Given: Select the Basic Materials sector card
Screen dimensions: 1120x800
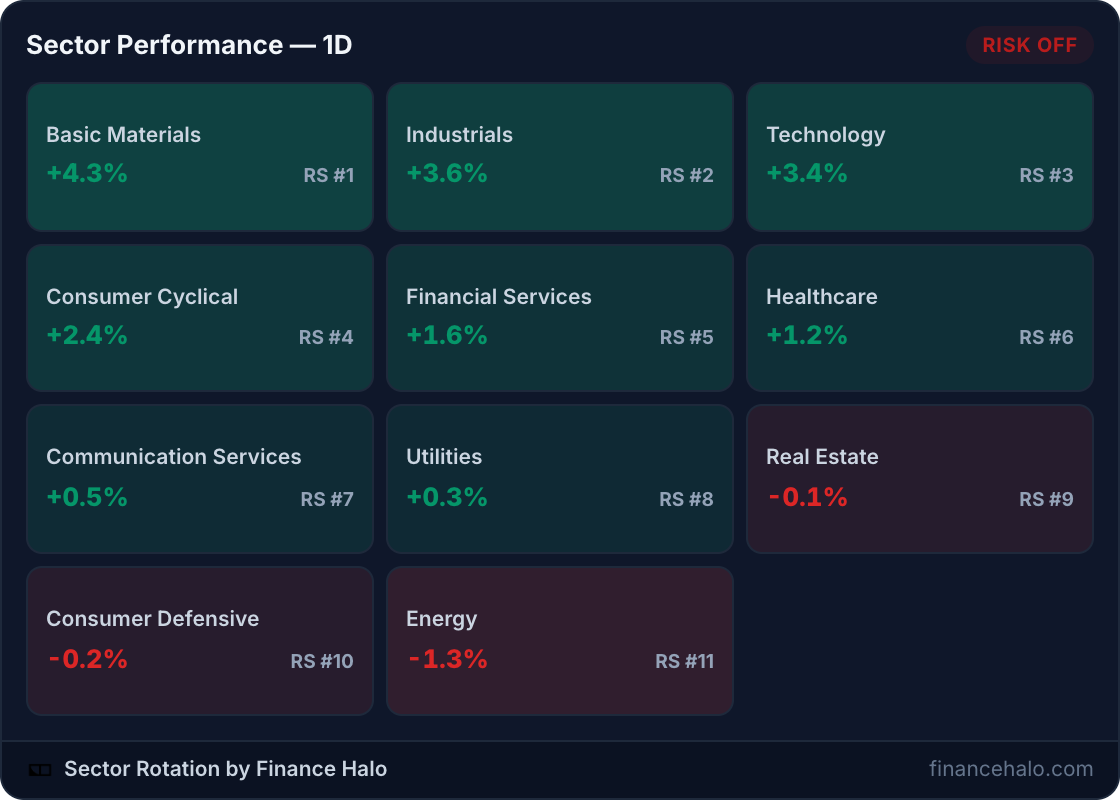Looking at the screenshot, I should 200,156.
